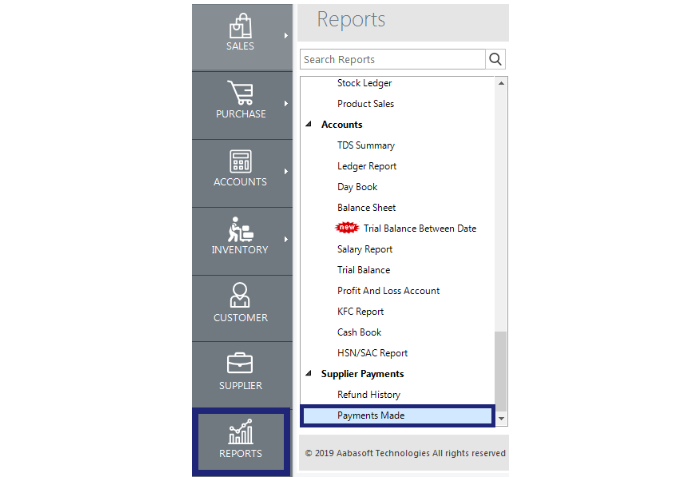Open the Inventory worker icon
The height and width of the screenshot is (477, 700).
(x=240, y=229)
